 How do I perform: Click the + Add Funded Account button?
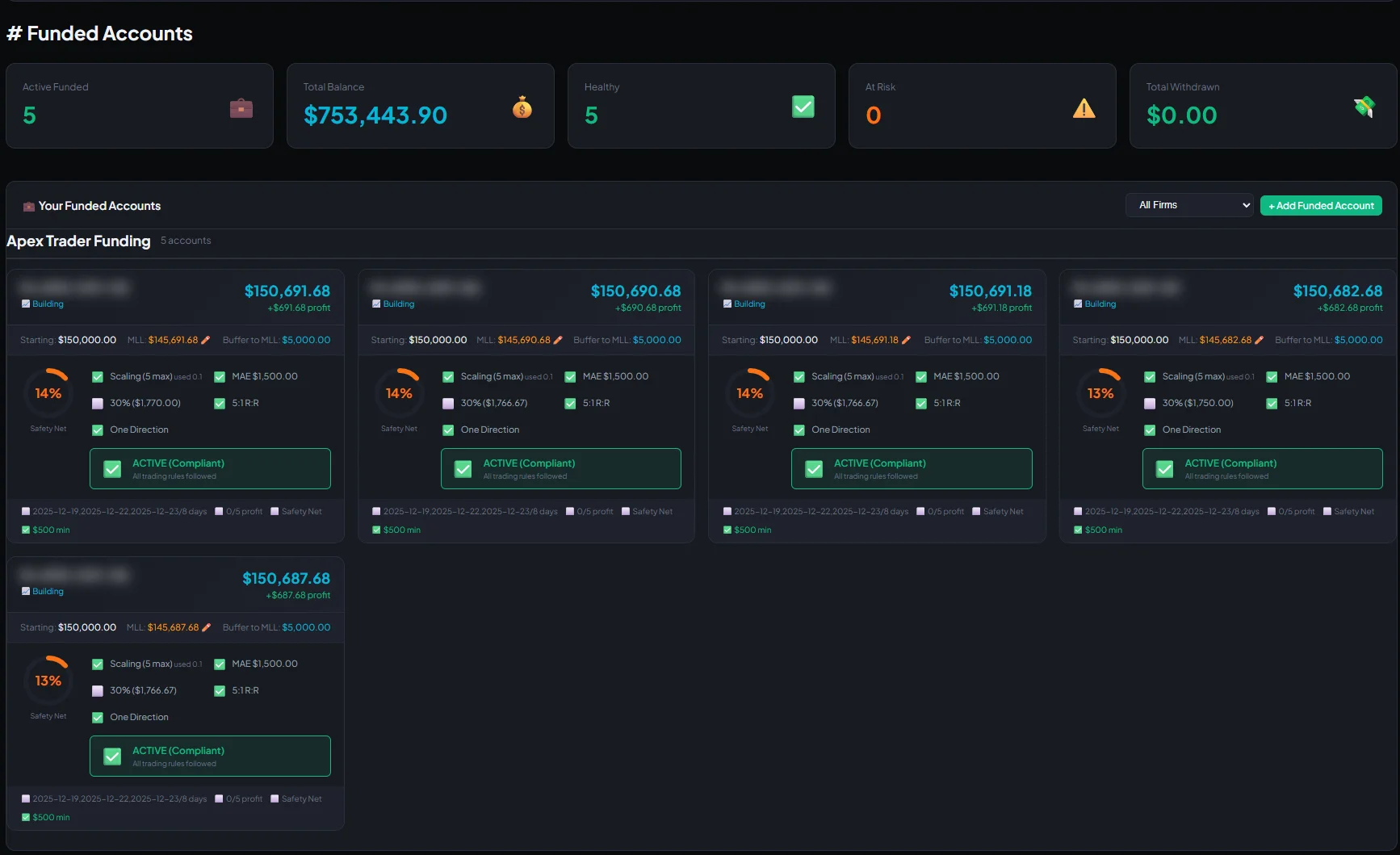(x=1320, y=205)
